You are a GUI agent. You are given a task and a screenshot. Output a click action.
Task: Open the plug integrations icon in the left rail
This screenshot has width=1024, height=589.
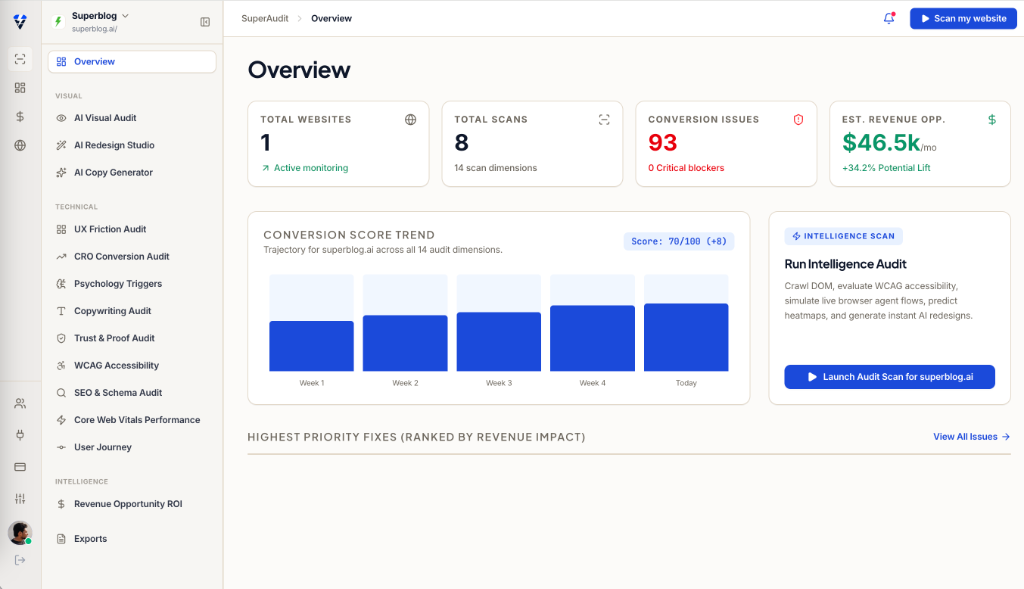[20, 435]
